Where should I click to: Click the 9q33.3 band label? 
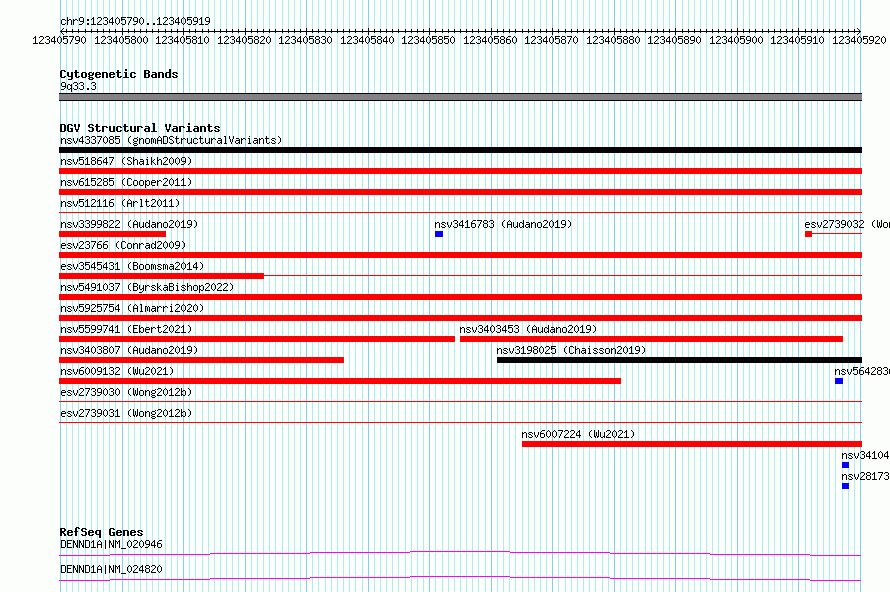click(x=78, y=86)
